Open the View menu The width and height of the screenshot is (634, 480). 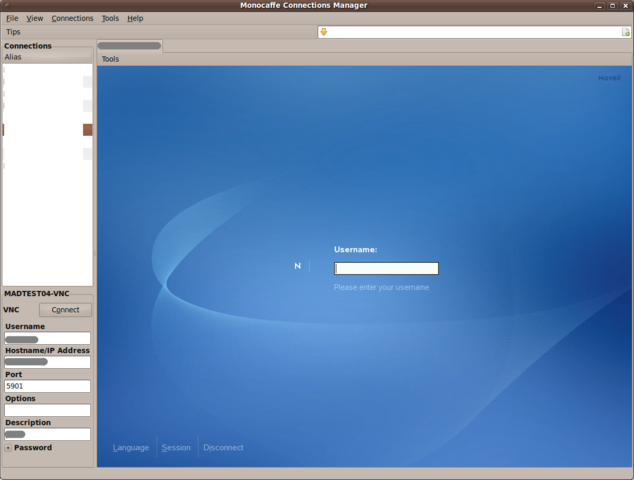tap(35, 18)
